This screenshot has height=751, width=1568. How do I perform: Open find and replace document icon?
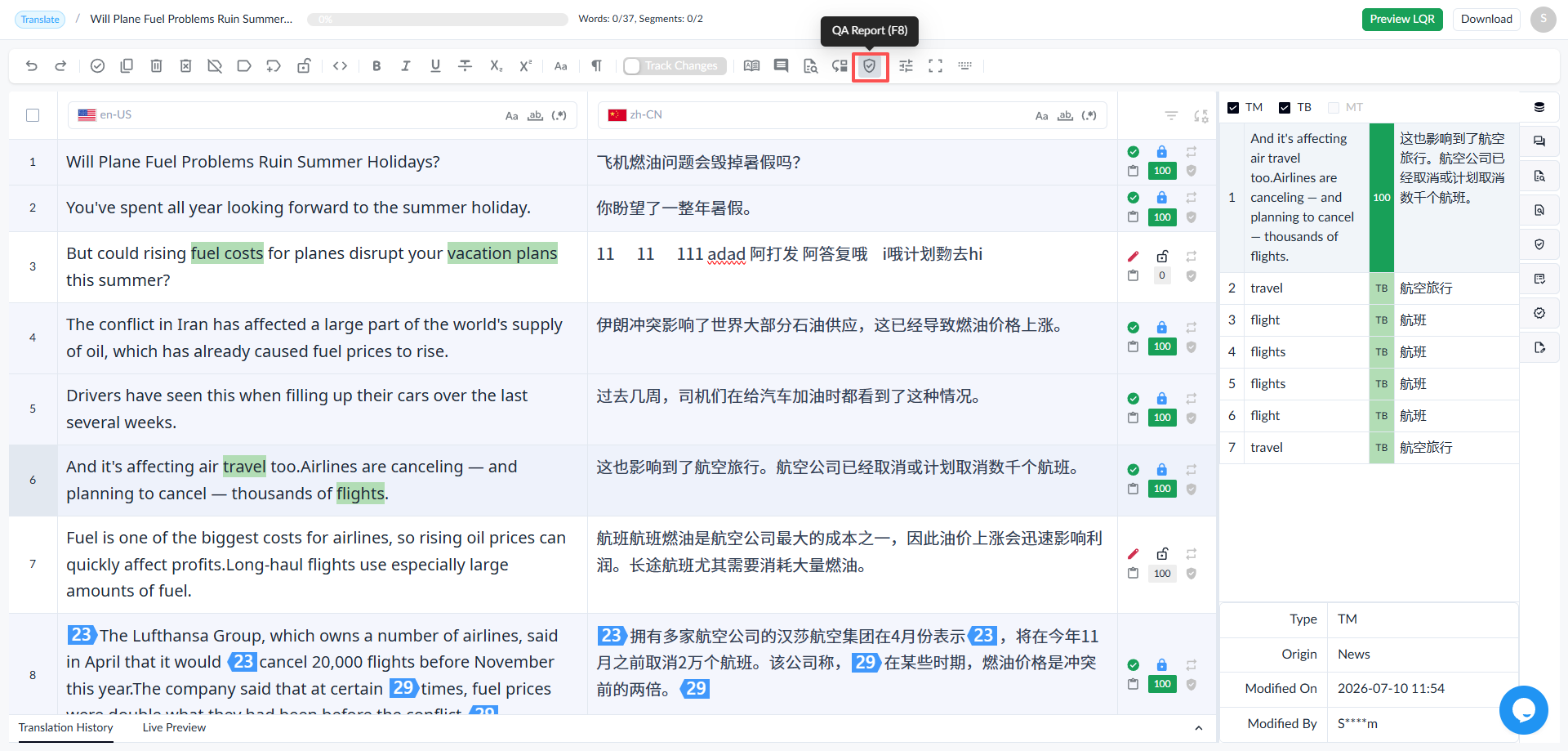(810, 66)
